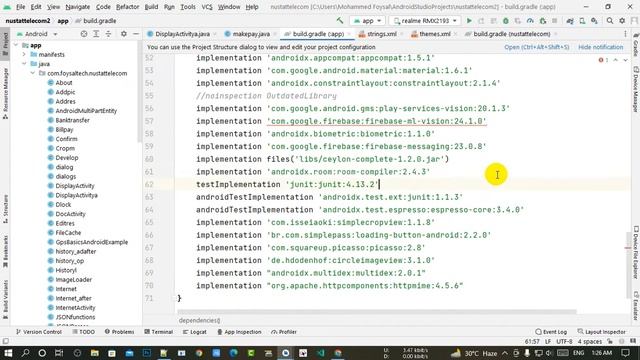Image resolution: width=640 pixels, height=360 pixels.
Task: Click the Make Project hammer icon
Action: point(340,20)
